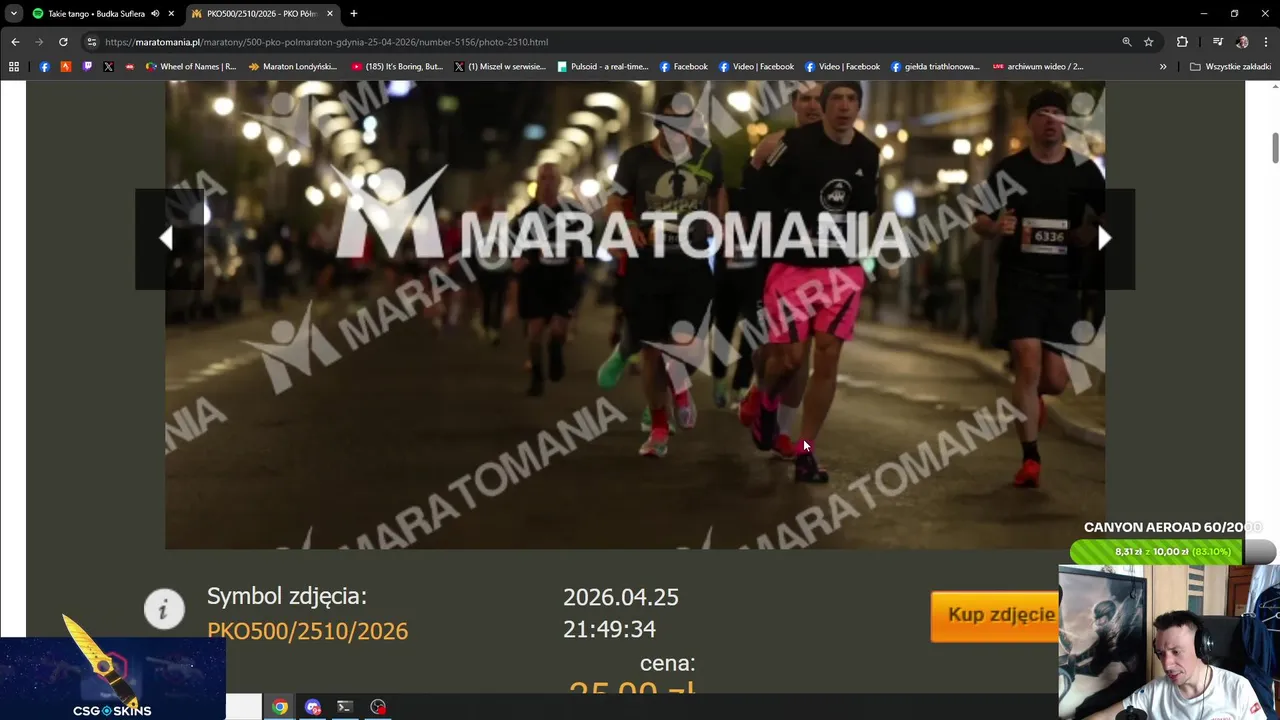
Task: Bookmark this page with the star
Action: point(1149,42)
